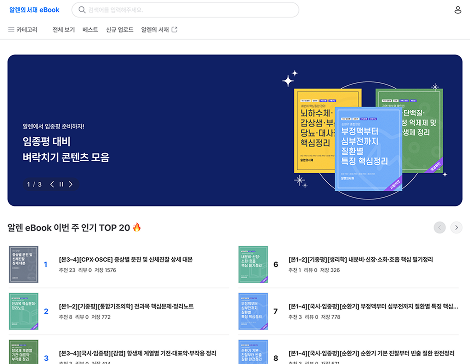This screenshot has width=470, height=364.
Task: Click the '1 / 3' slide counter
Action: click(x=34, y=184)
